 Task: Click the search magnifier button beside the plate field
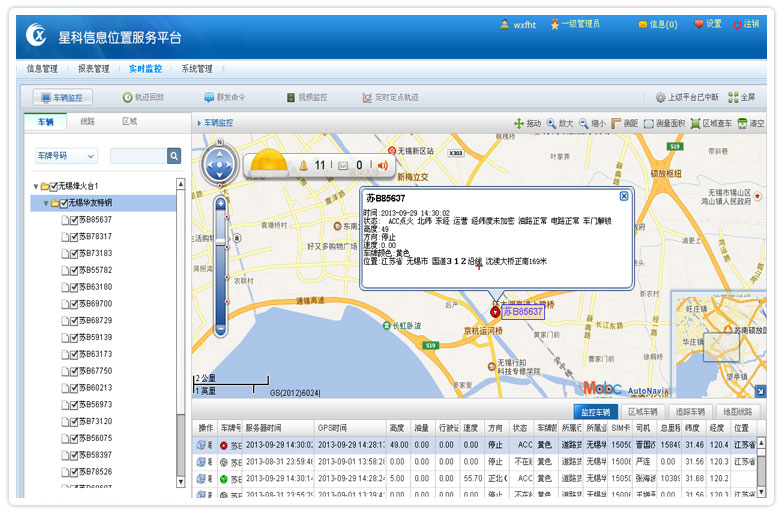coord(174,156)
